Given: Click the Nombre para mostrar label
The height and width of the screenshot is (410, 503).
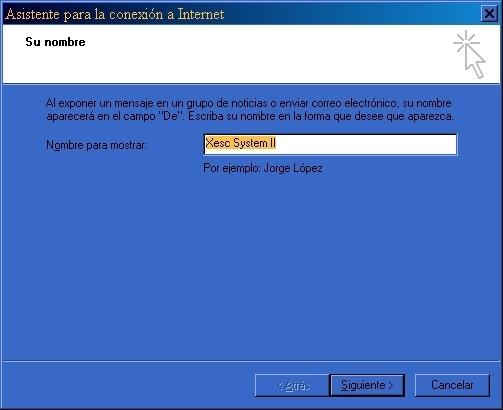Looking at the screenshot, I should tap(95, 145).
